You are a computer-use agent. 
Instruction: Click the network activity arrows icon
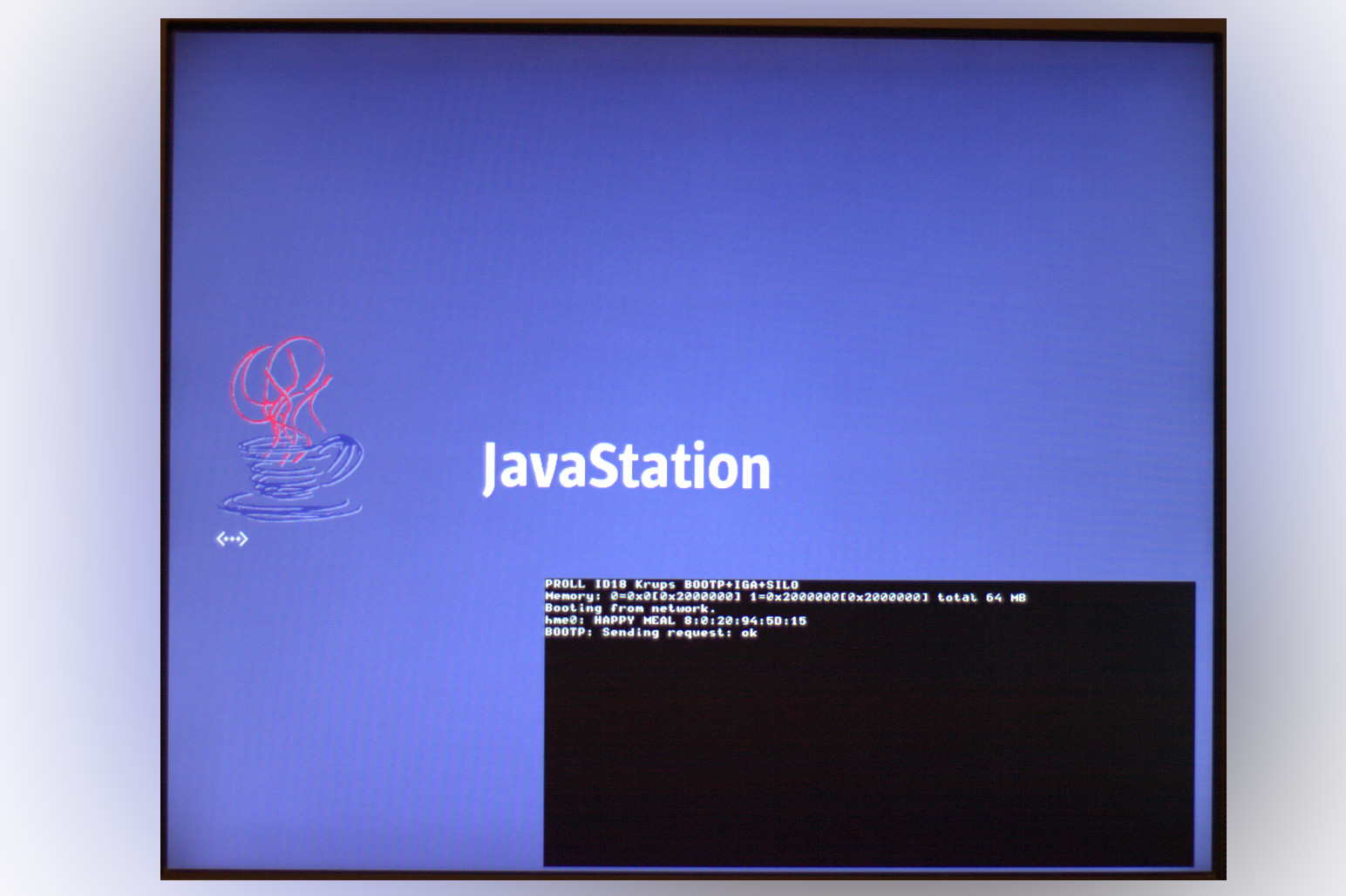click(232, 539)
